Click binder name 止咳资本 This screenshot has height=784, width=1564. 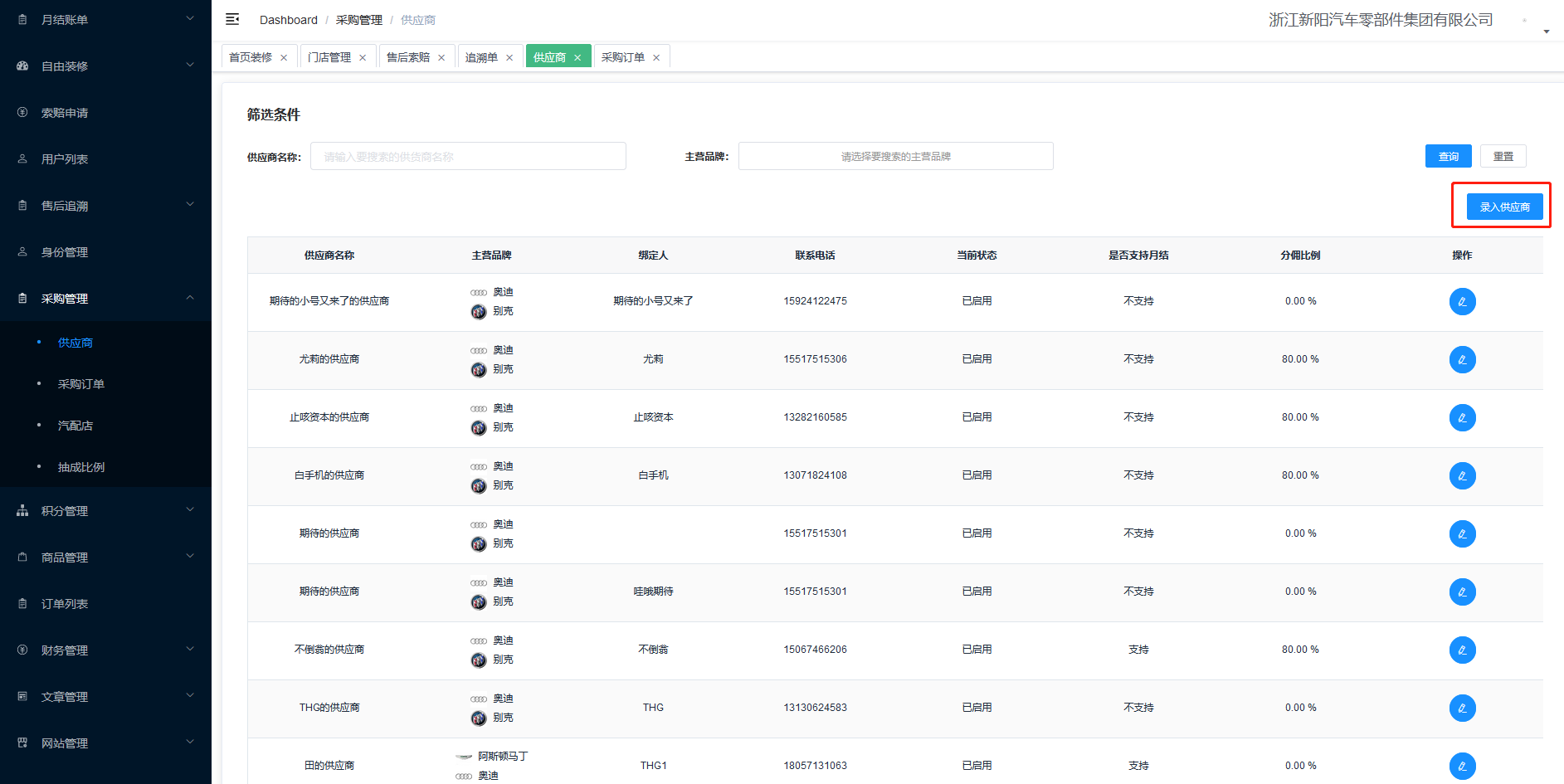click(653, 417)
